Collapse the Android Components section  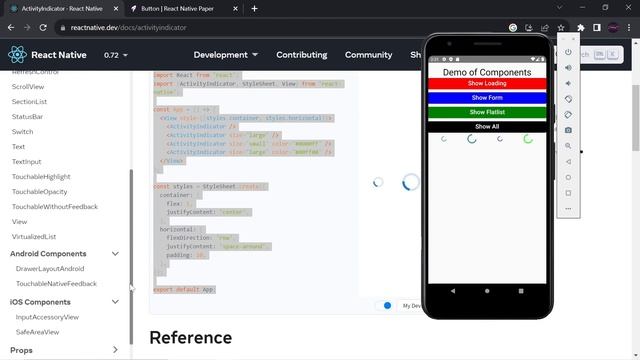(x=115, y=253)
